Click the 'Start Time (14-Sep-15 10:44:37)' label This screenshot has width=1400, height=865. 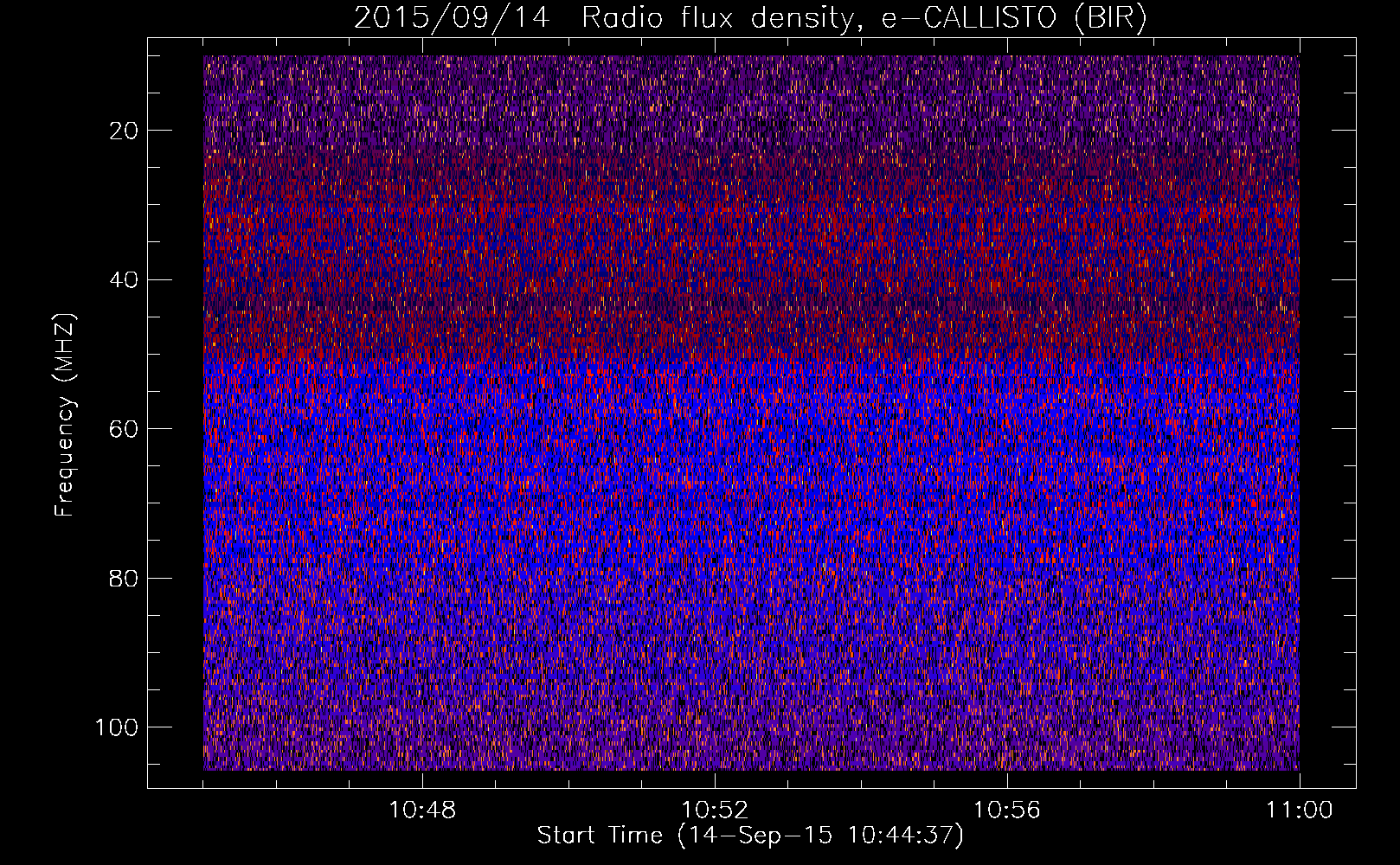(750, 836)
